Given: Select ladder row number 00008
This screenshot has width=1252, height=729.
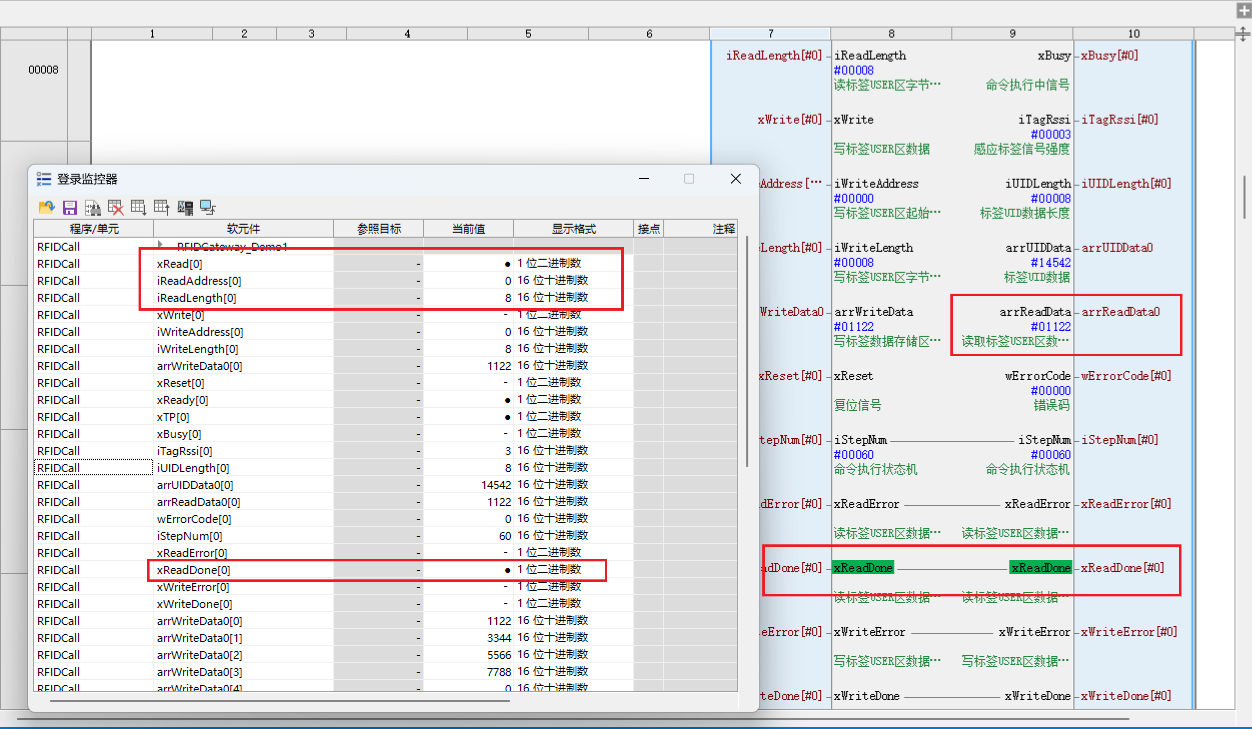Looking at the screenshot, I should (43, 70).
